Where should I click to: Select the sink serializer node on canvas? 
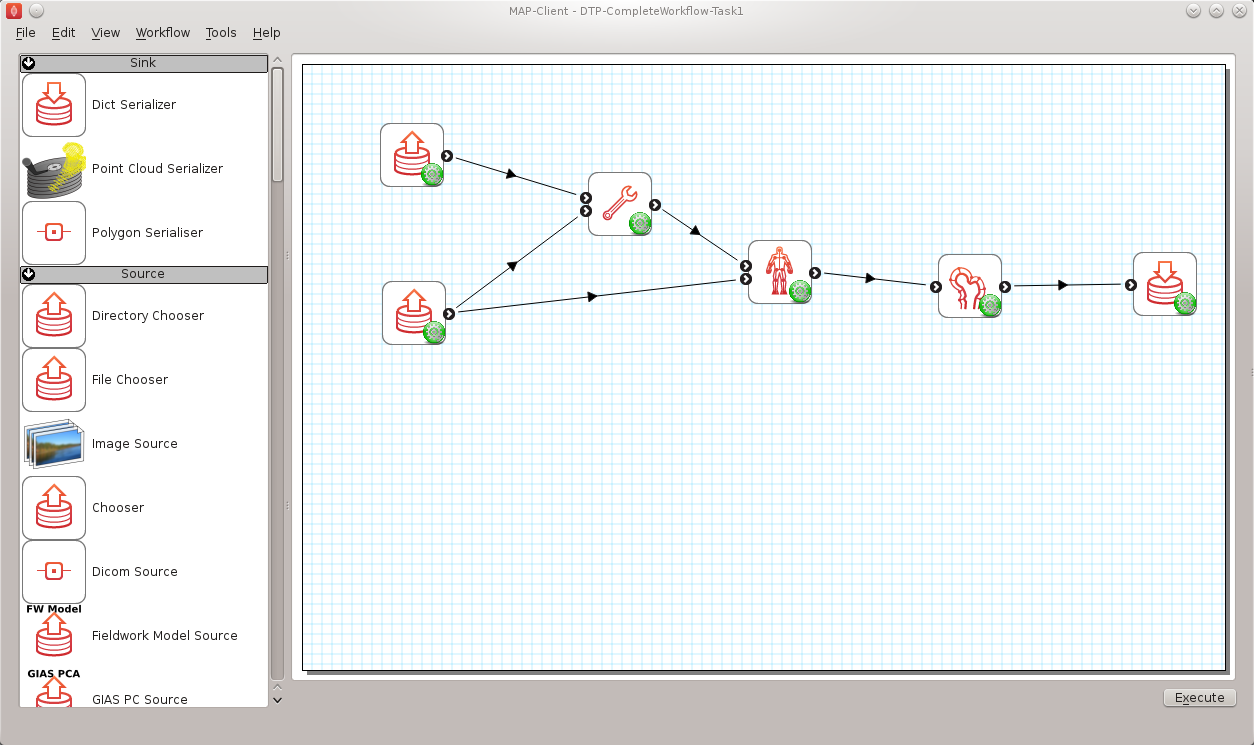pos(1165,284)
